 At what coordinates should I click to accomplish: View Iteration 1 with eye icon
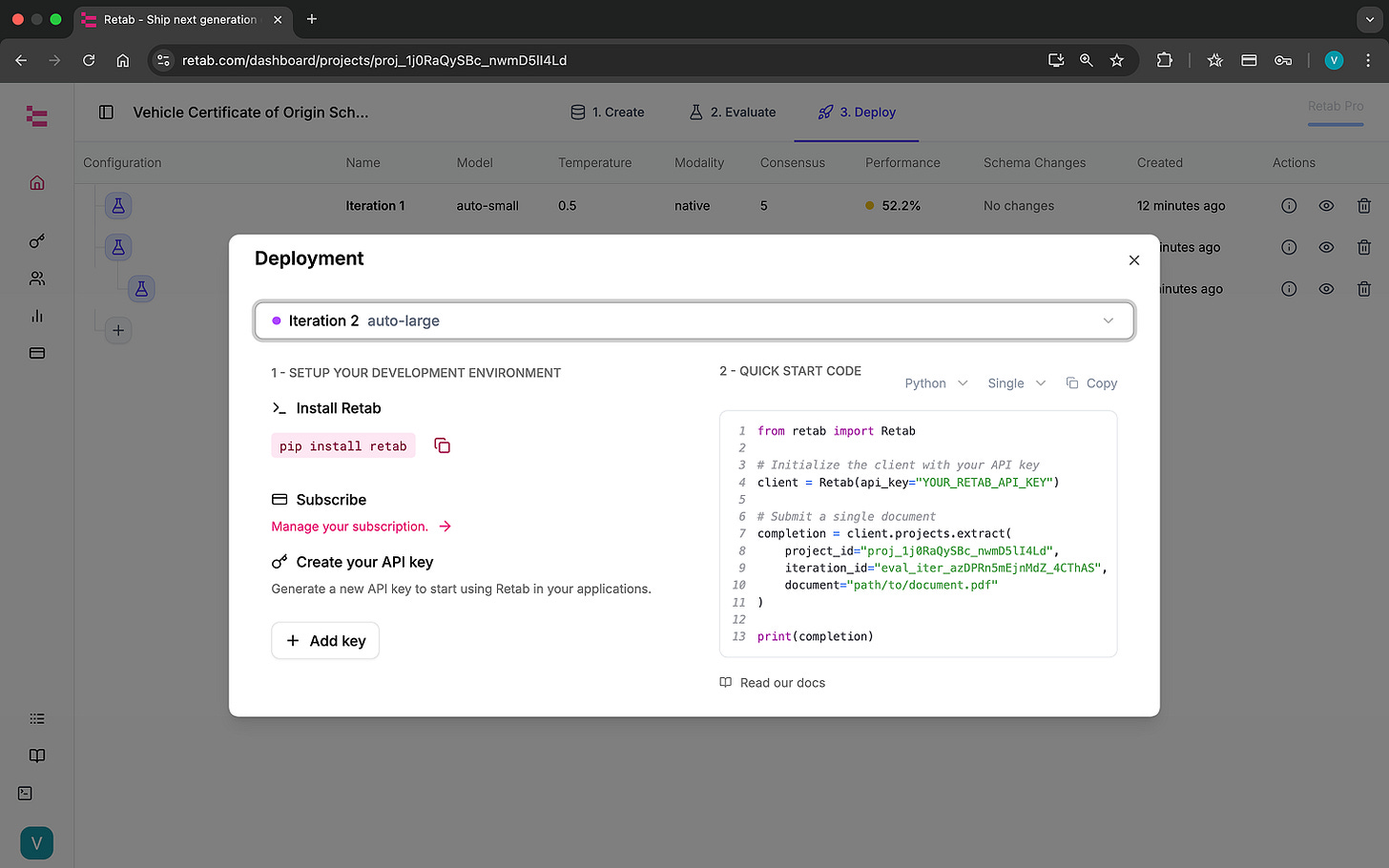click(1326, 205)
